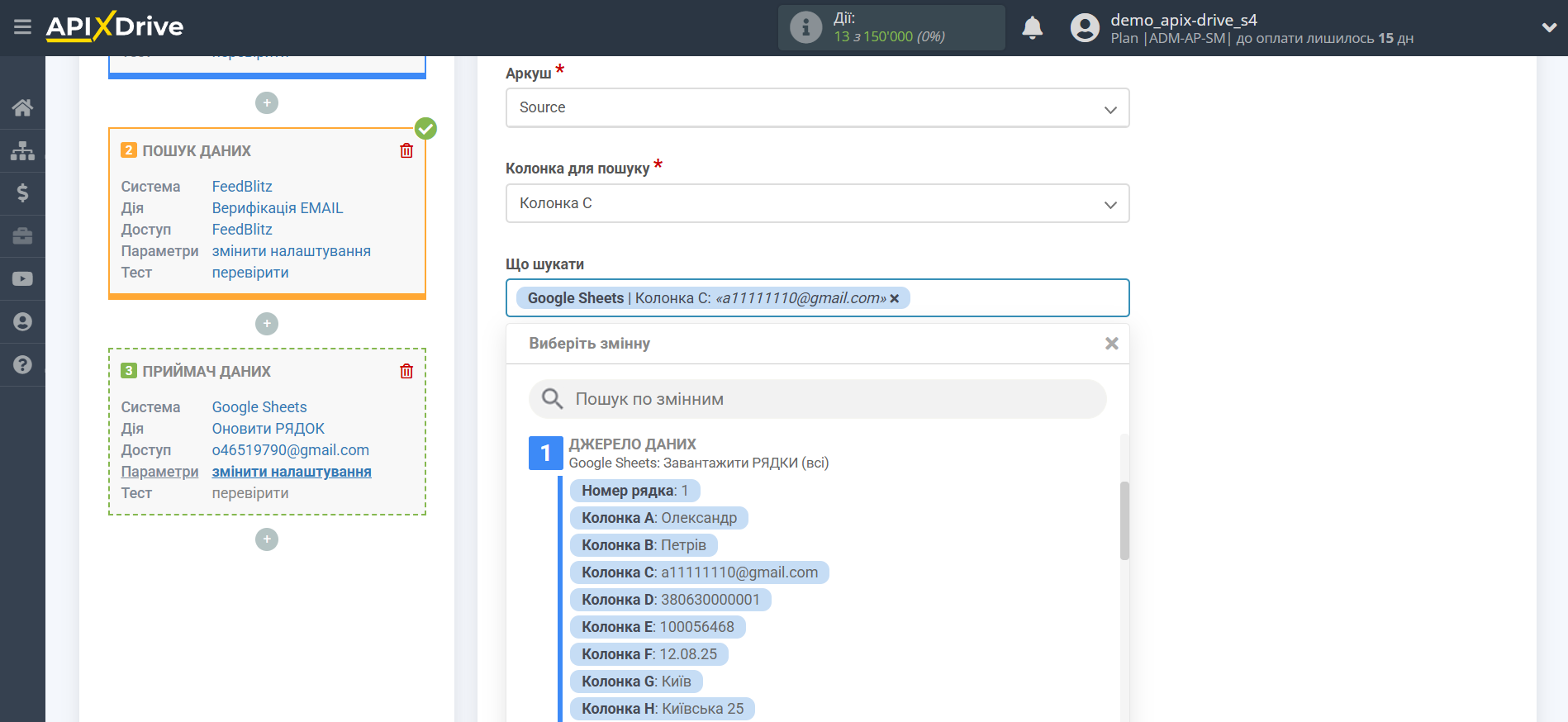Image resolution: width=1568 pixels, height=722 pixels.
Task: Open the hamburger menu
Action: tap(22, 27)
